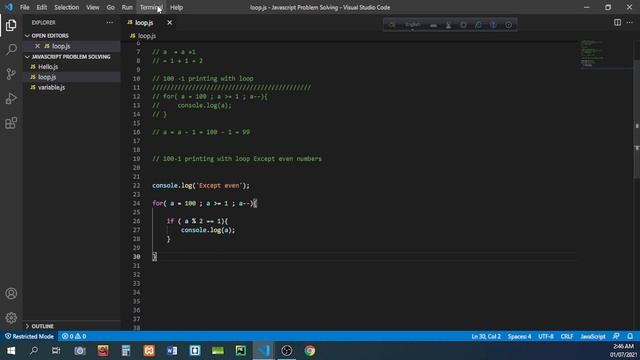640x360 pixels.
Task: Change end of line sequence CRLF
Action: (x=567, y=336)
